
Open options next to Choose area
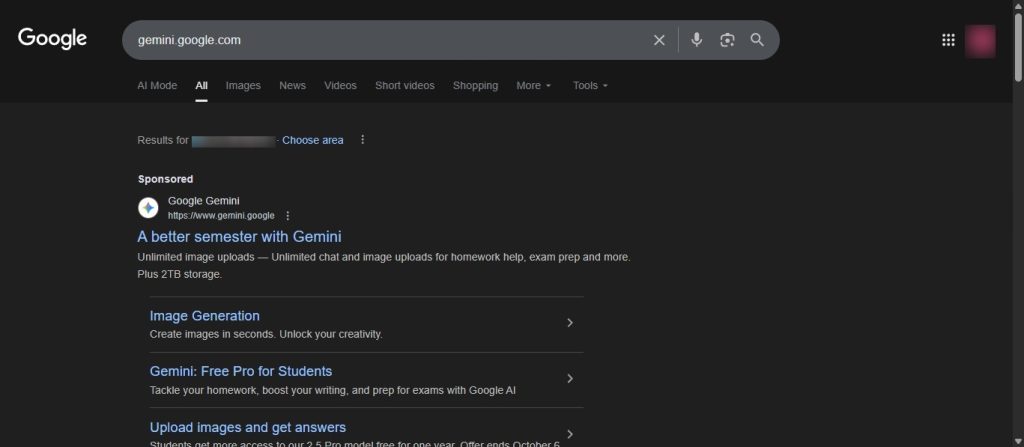(363, 140)
